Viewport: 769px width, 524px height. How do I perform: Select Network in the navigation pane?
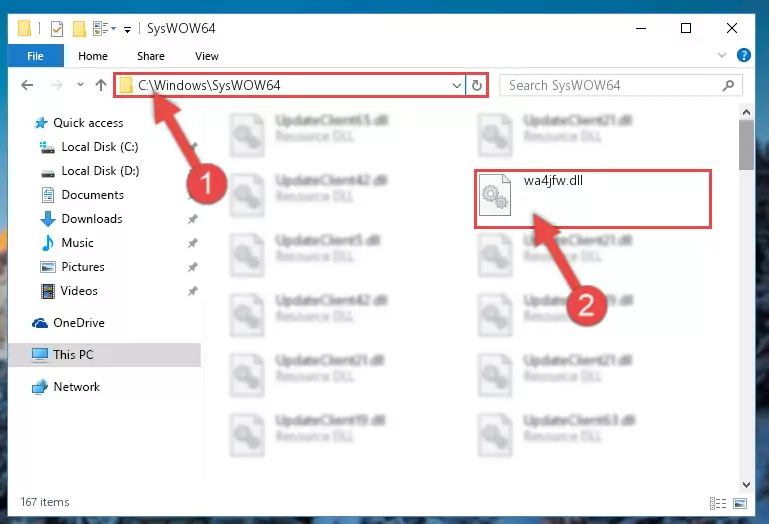click(76, 387)
